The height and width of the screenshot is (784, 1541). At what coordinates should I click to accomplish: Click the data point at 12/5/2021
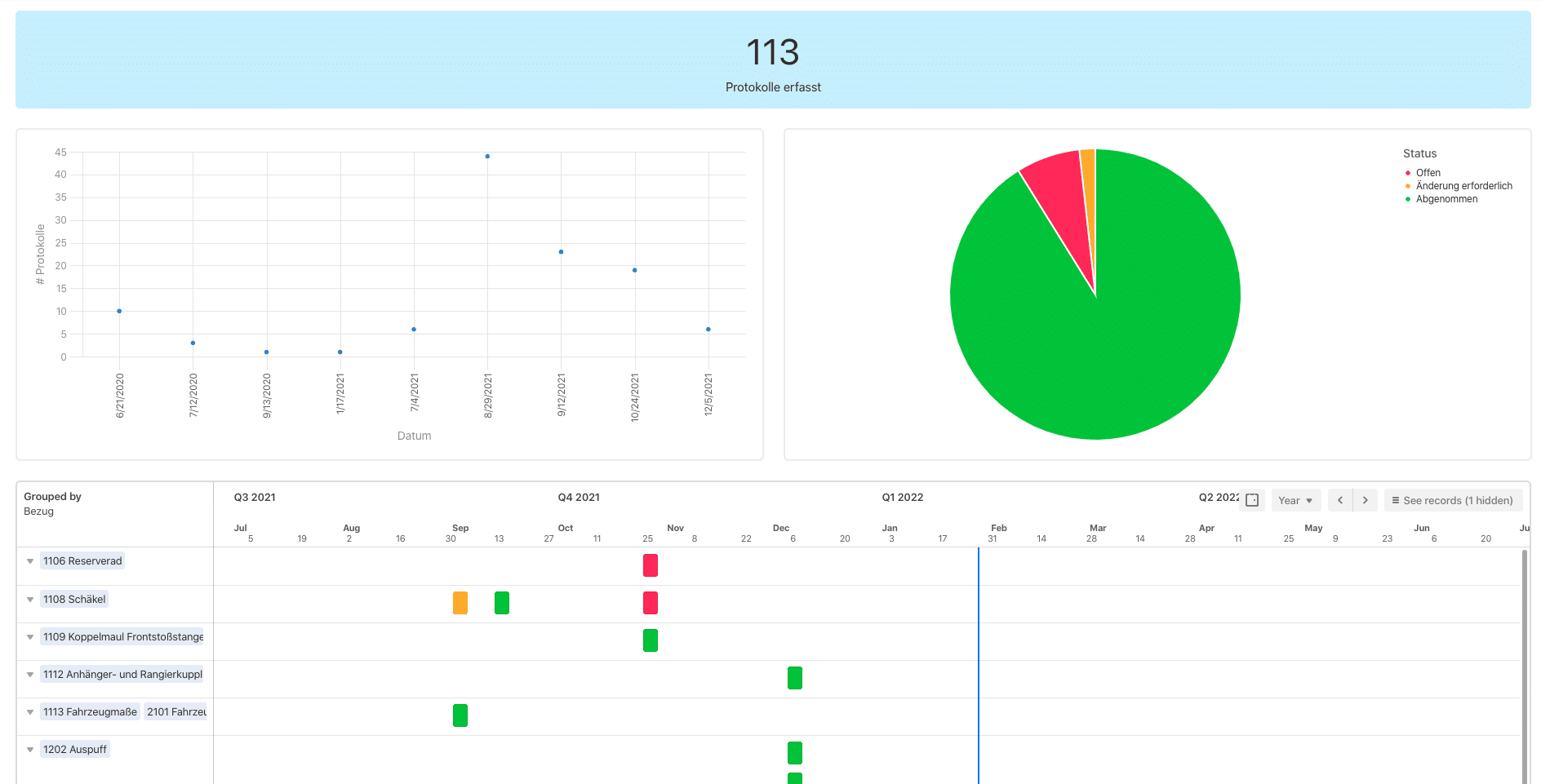708,330
